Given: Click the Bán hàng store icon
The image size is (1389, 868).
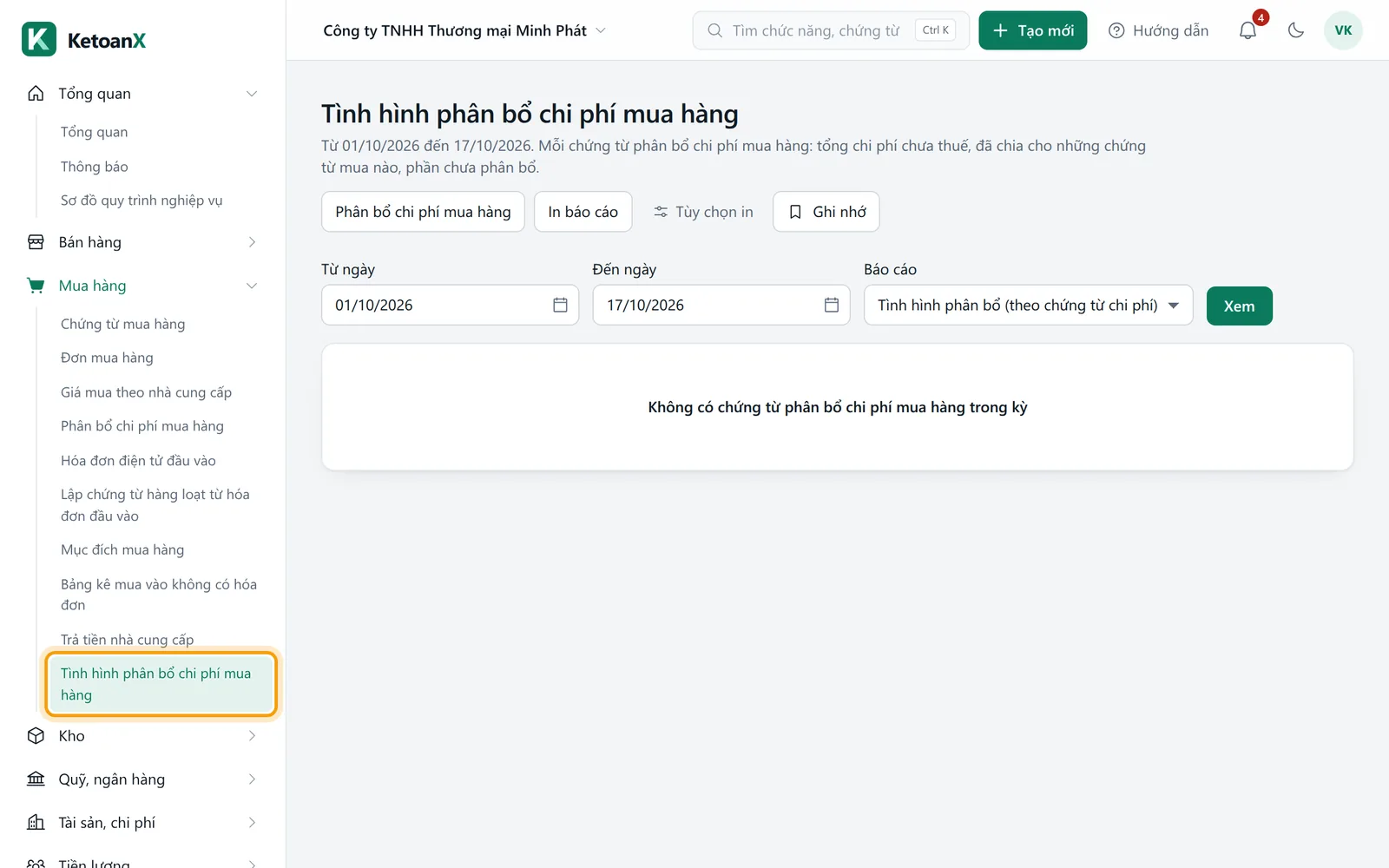Looking at the screenshot, I should (x=36, y=242).
